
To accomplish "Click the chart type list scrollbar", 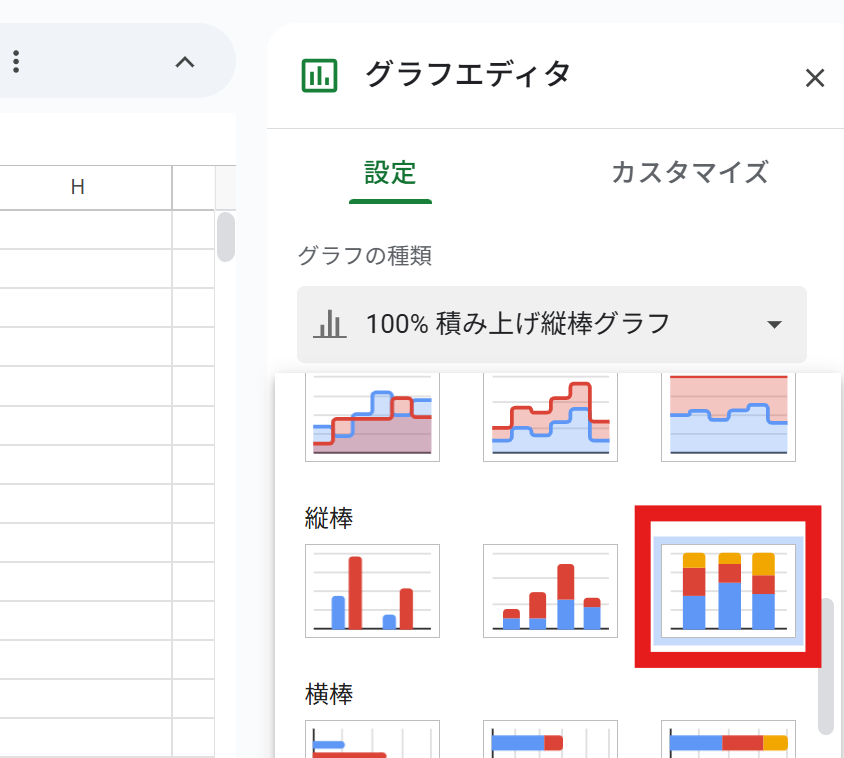I will click(x=826, y=666).
